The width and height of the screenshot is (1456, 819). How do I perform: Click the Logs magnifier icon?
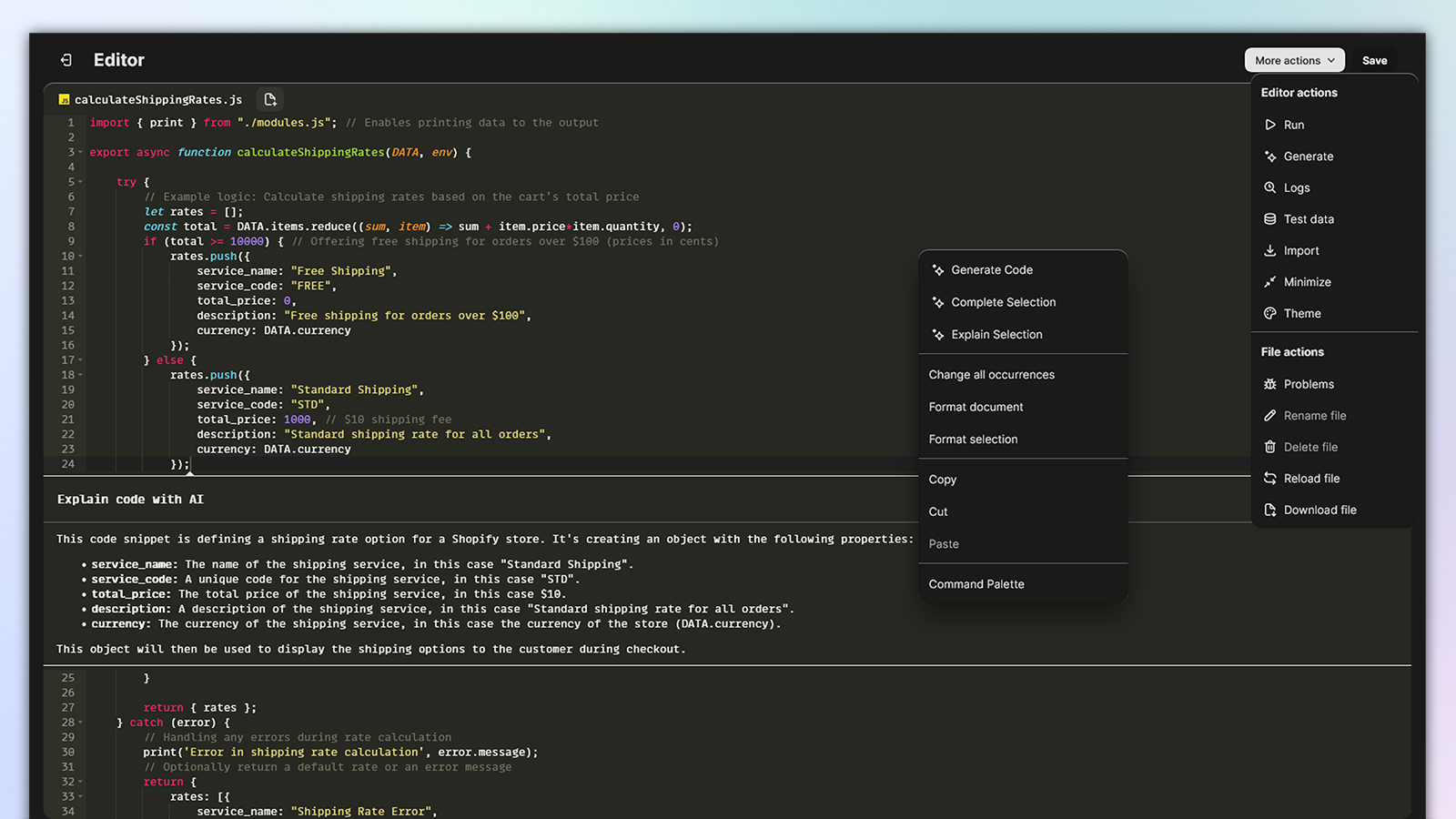tap(1270, 187)
